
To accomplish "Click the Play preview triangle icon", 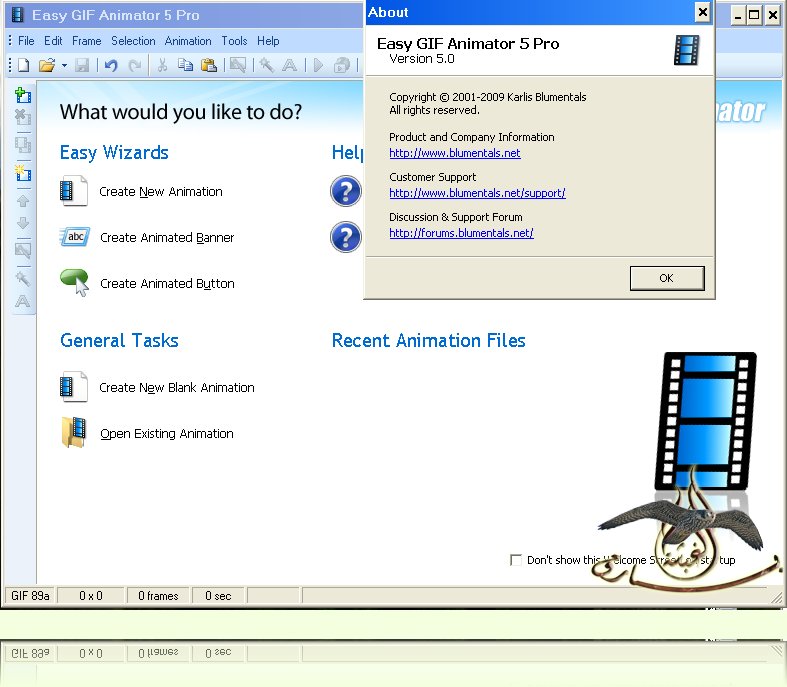I will tap(318, 65).
